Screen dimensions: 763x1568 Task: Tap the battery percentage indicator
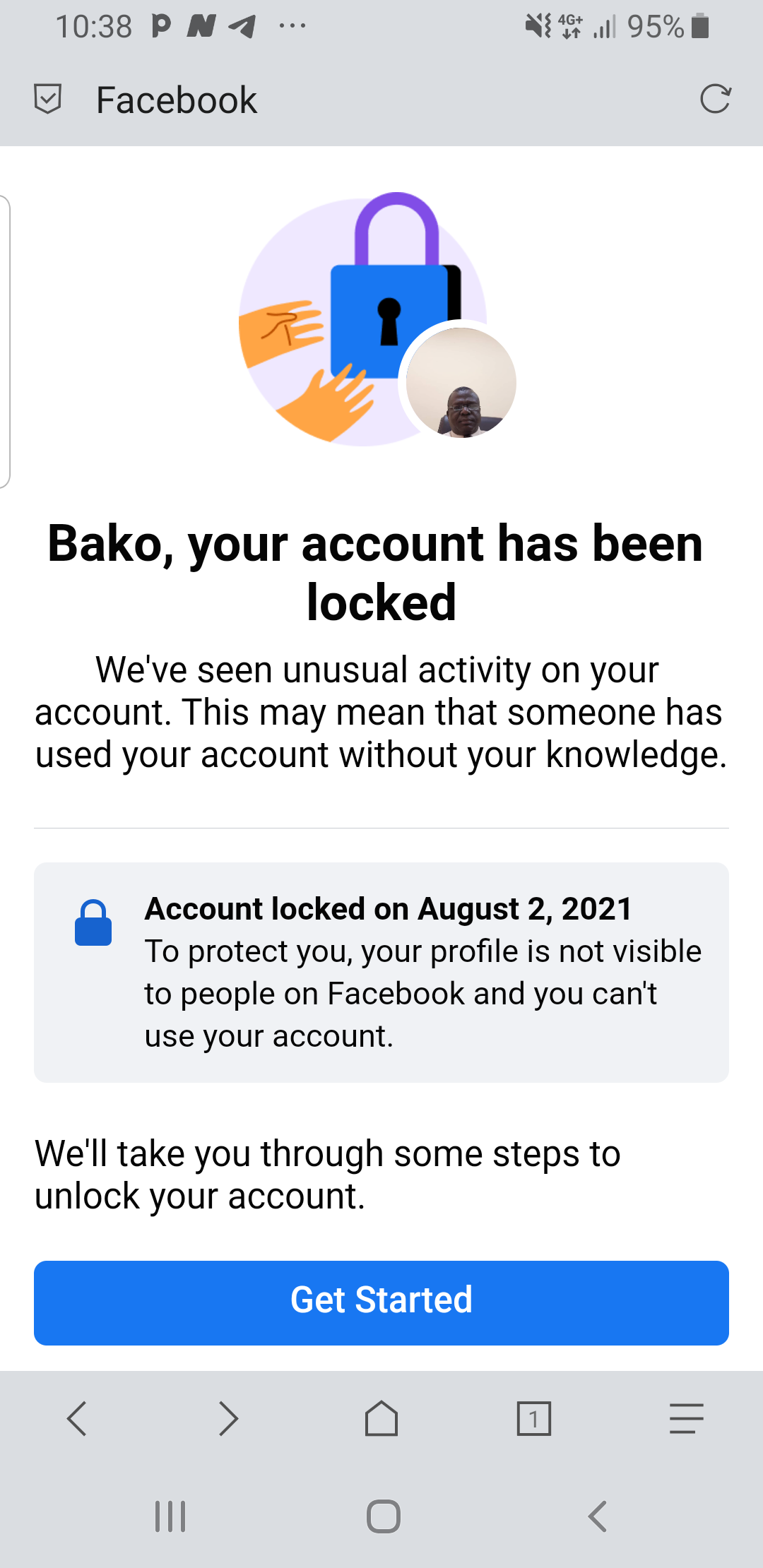656,27
